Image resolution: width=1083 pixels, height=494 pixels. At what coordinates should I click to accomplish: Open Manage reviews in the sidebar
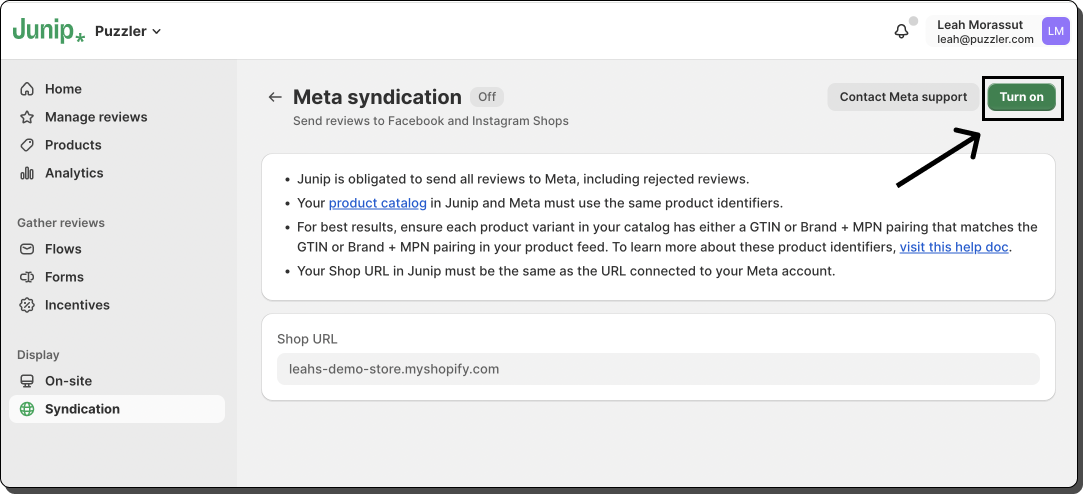[x=96, y=117]
